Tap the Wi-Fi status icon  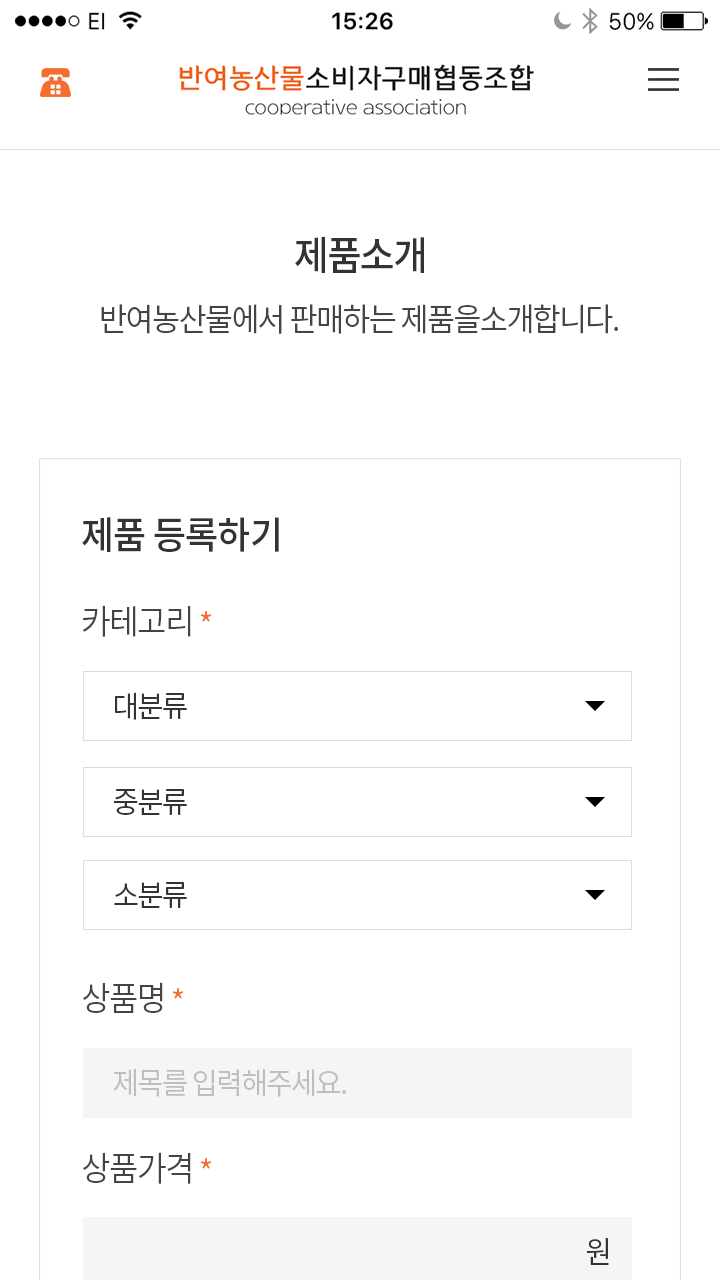pyautogui.click(x=130, y=21)
